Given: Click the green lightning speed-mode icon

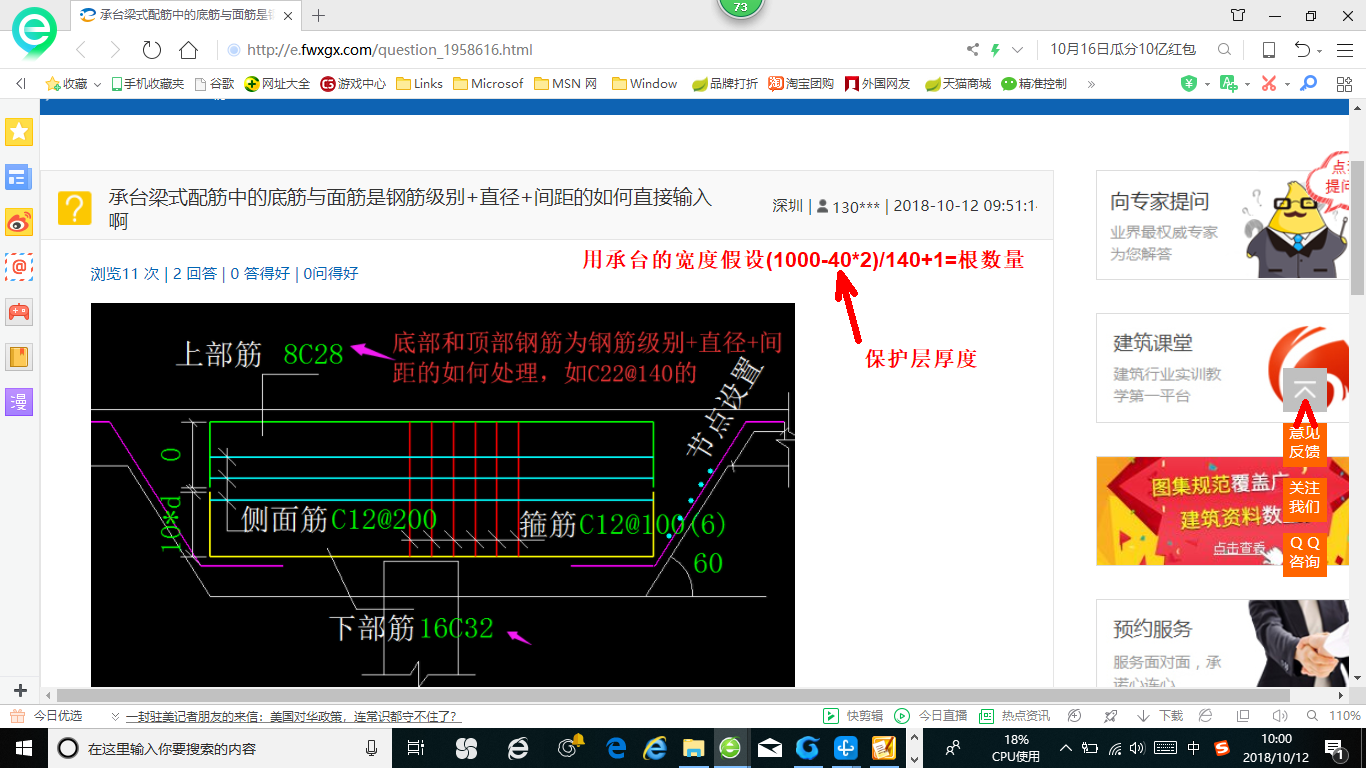Looking at the screenshot, I should pos(996,50).
